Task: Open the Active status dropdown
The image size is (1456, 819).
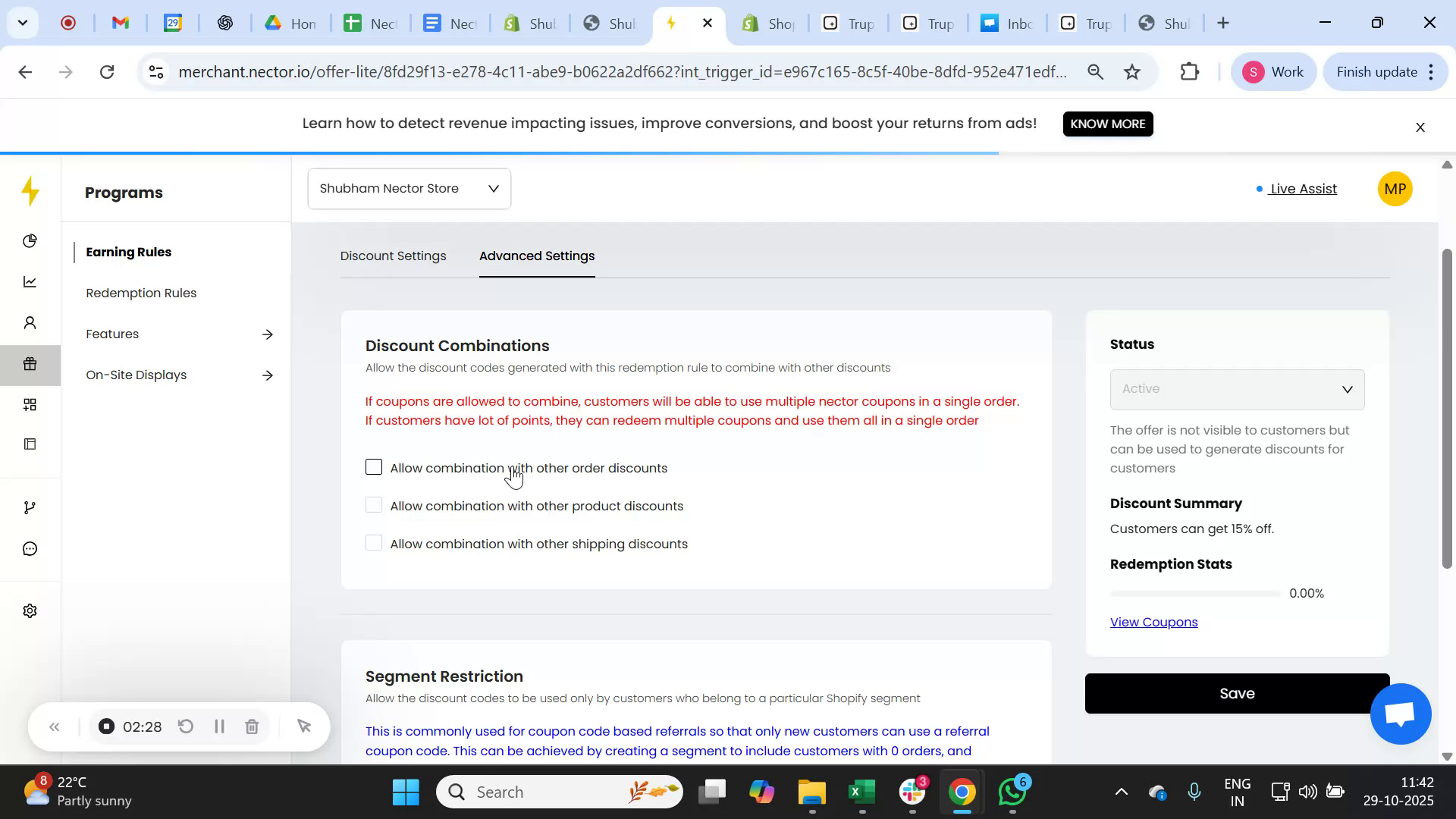Action: click(x=1236, y=389)
